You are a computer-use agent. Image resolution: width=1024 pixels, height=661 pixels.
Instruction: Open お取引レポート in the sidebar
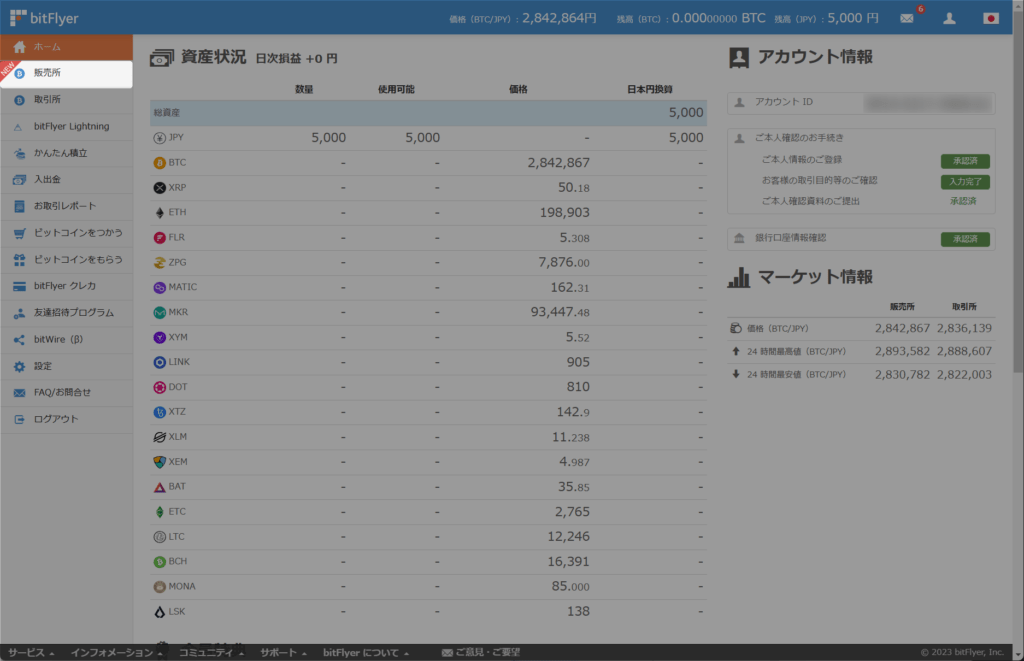point(67,206)
